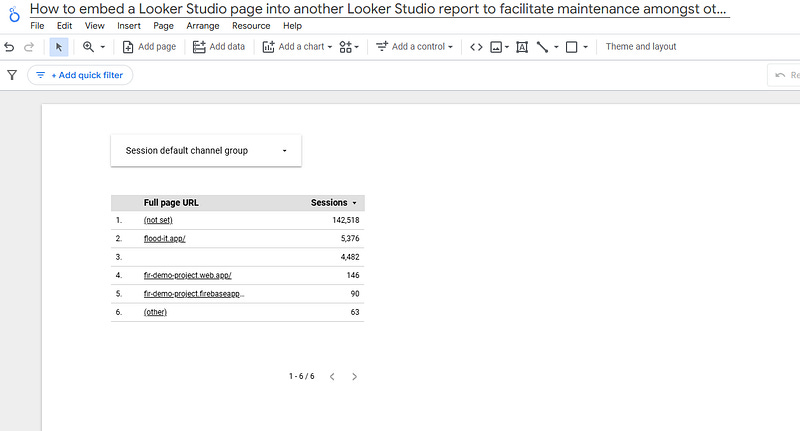Open the File menu

pos(37,26)
